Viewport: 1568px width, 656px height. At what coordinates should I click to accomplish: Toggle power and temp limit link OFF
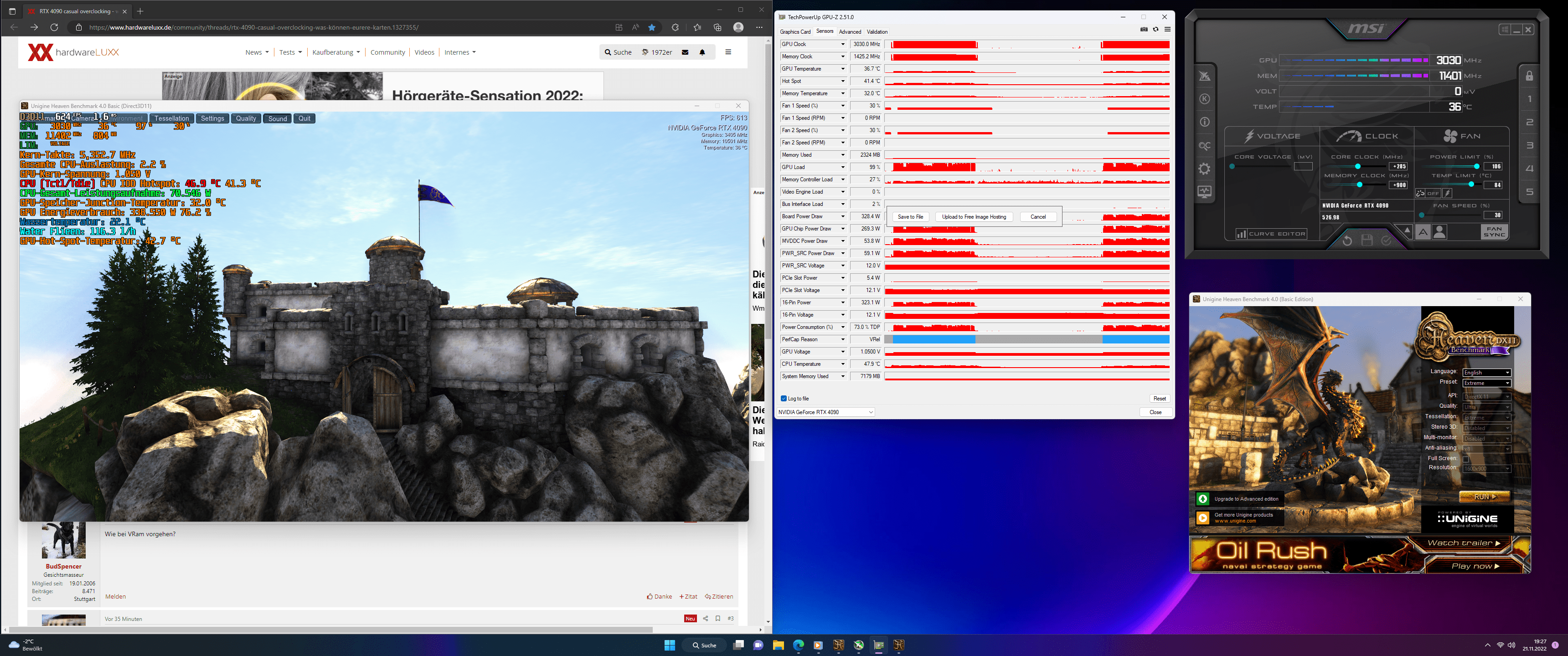[1428, 194]
